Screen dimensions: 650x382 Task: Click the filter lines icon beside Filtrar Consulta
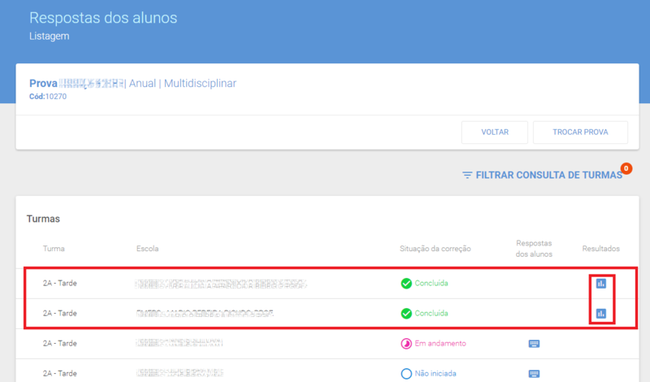pyautogui.click(x=467, y=175)
